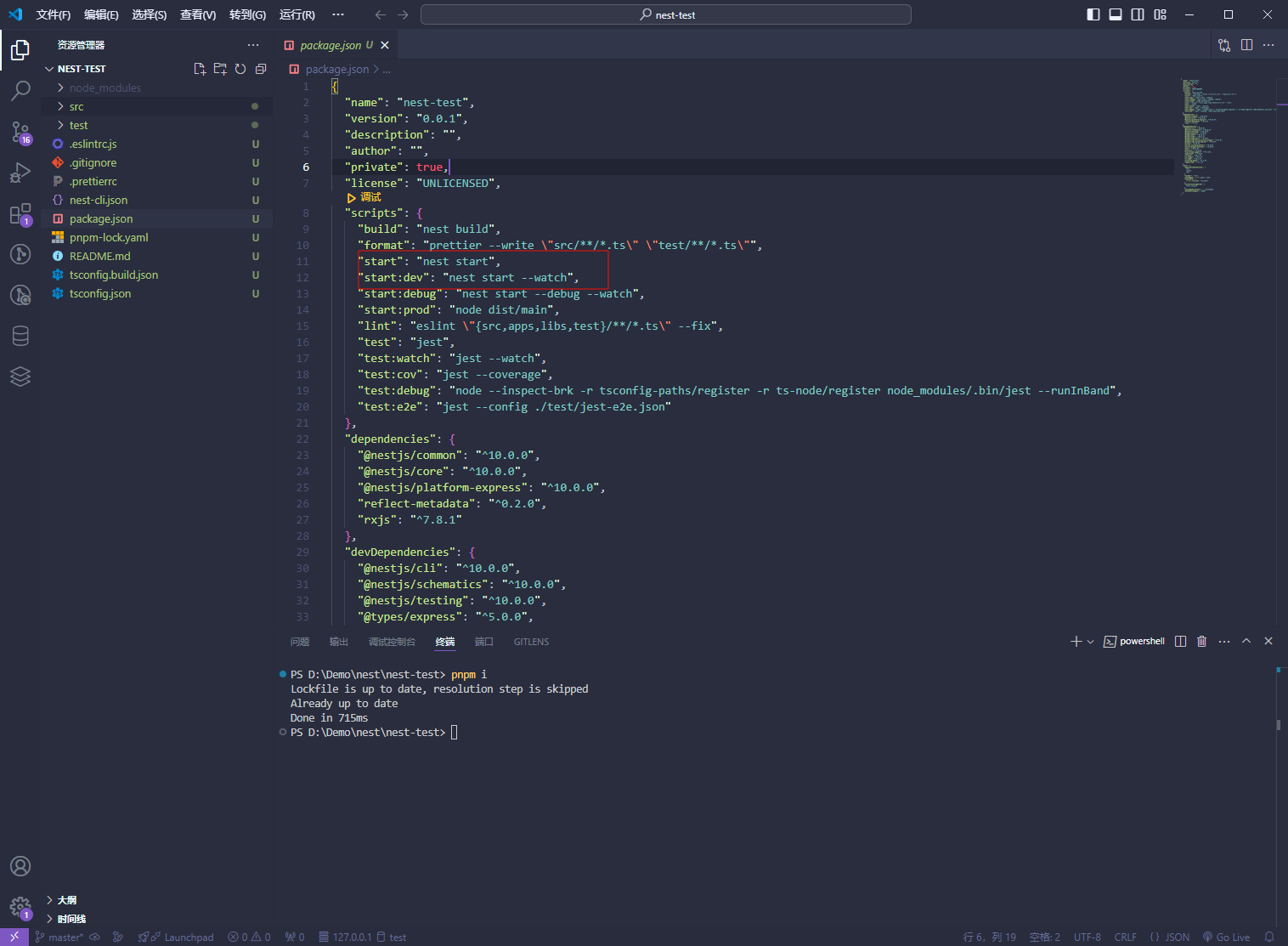Go forward with navigation arrow
This screenshot has width=1288, height=946.
[x=403, y=14]
